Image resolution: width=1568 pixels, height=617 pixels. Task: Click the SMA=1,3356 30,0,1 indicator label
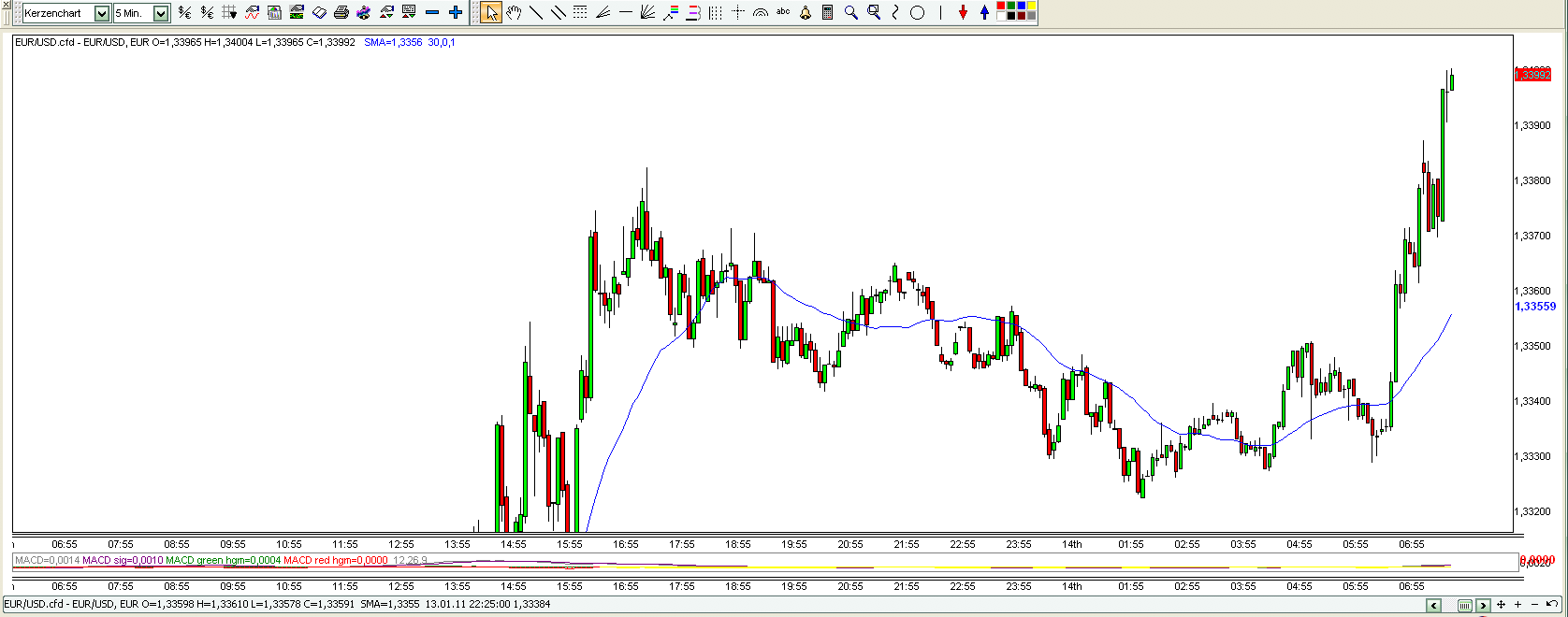coord(410,42)
